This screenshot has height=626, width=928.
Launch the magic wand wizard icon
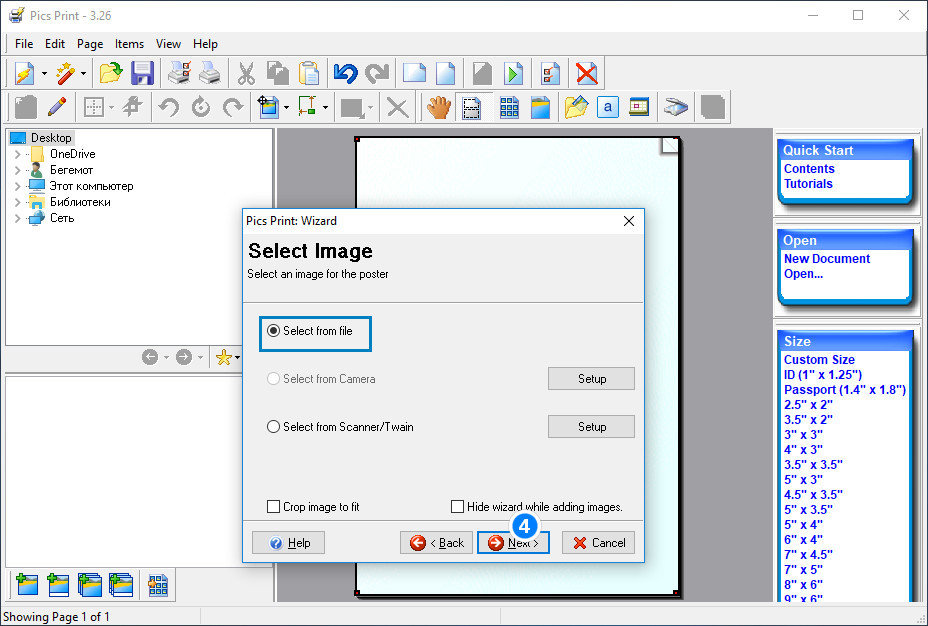pyautogui.click(x=65, y=74)
